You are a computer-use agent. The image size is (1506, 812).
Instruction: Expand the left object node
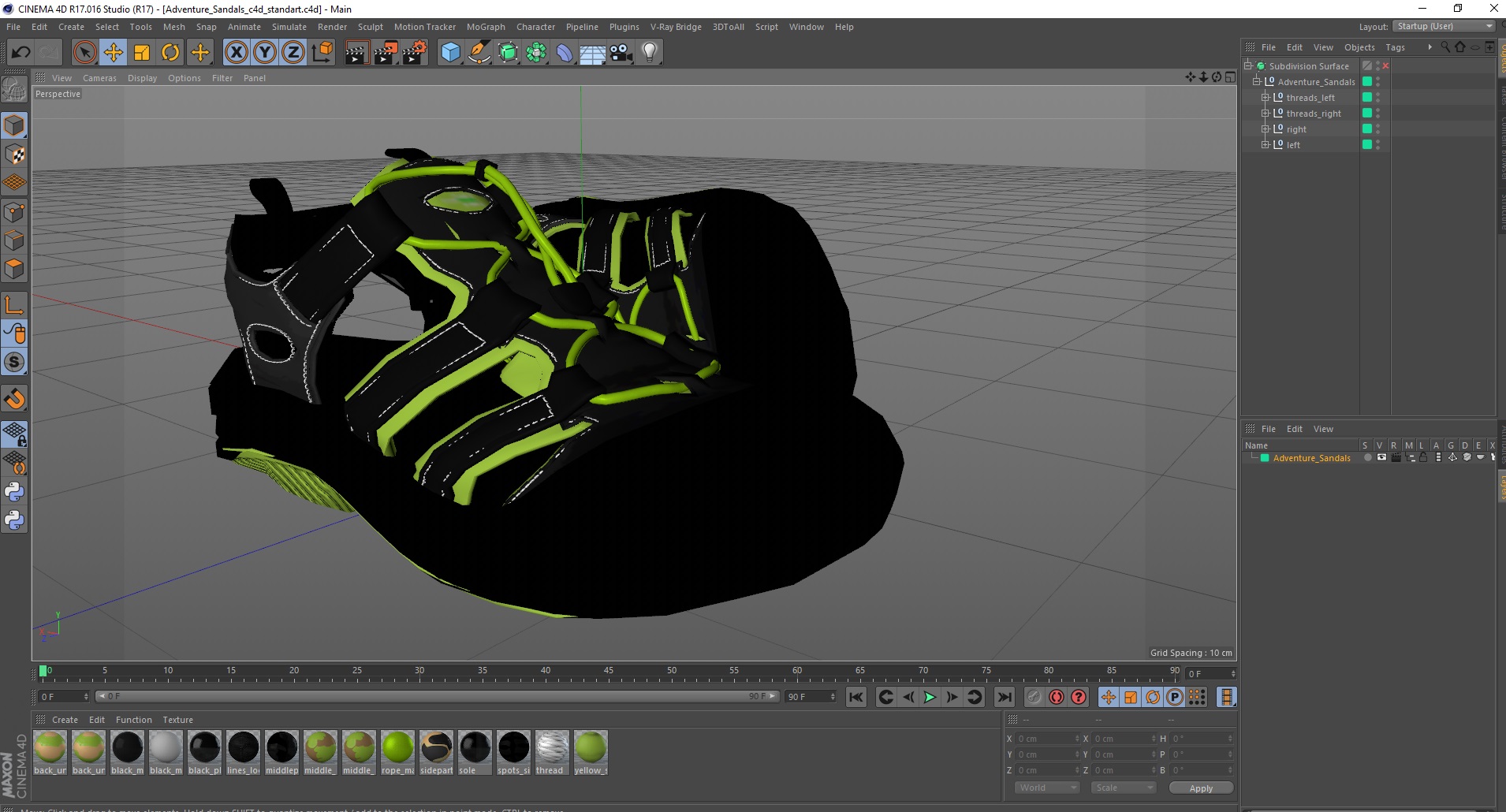click(1266, 144)
